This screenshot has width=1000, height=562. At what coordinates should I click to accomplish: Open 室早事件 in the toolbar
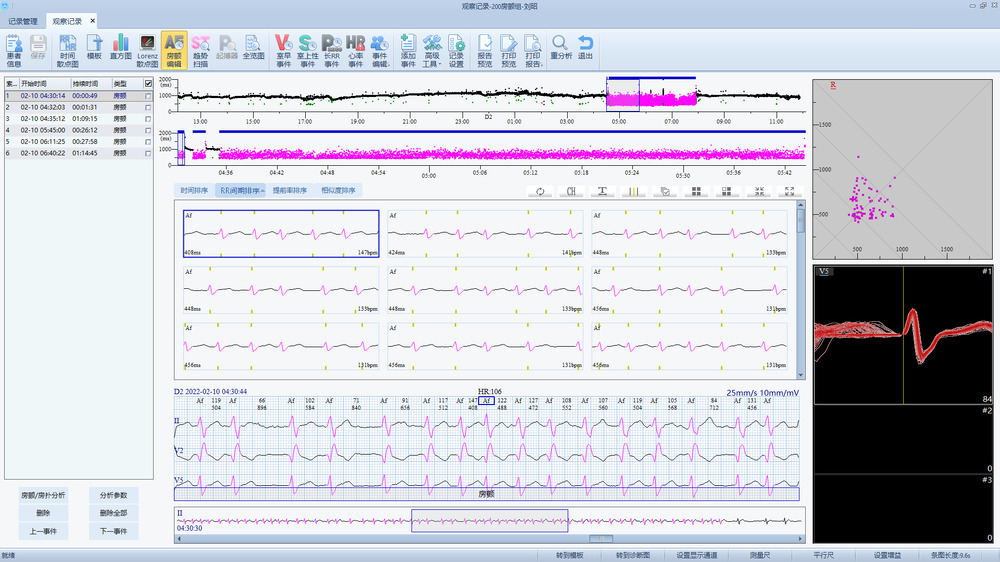283,49
